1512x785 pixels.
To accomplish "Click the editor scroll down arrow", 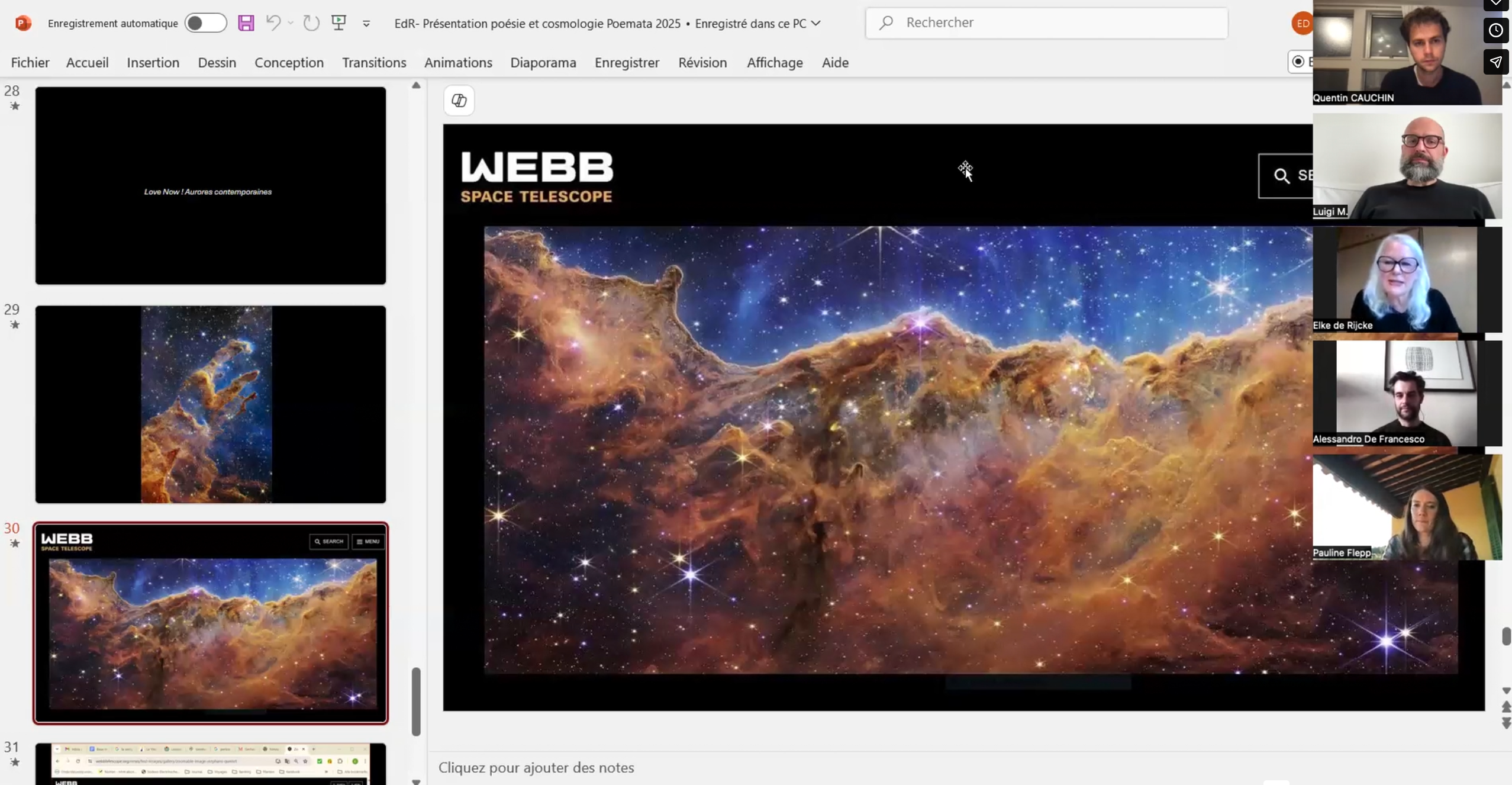I will click(1506, 691).
